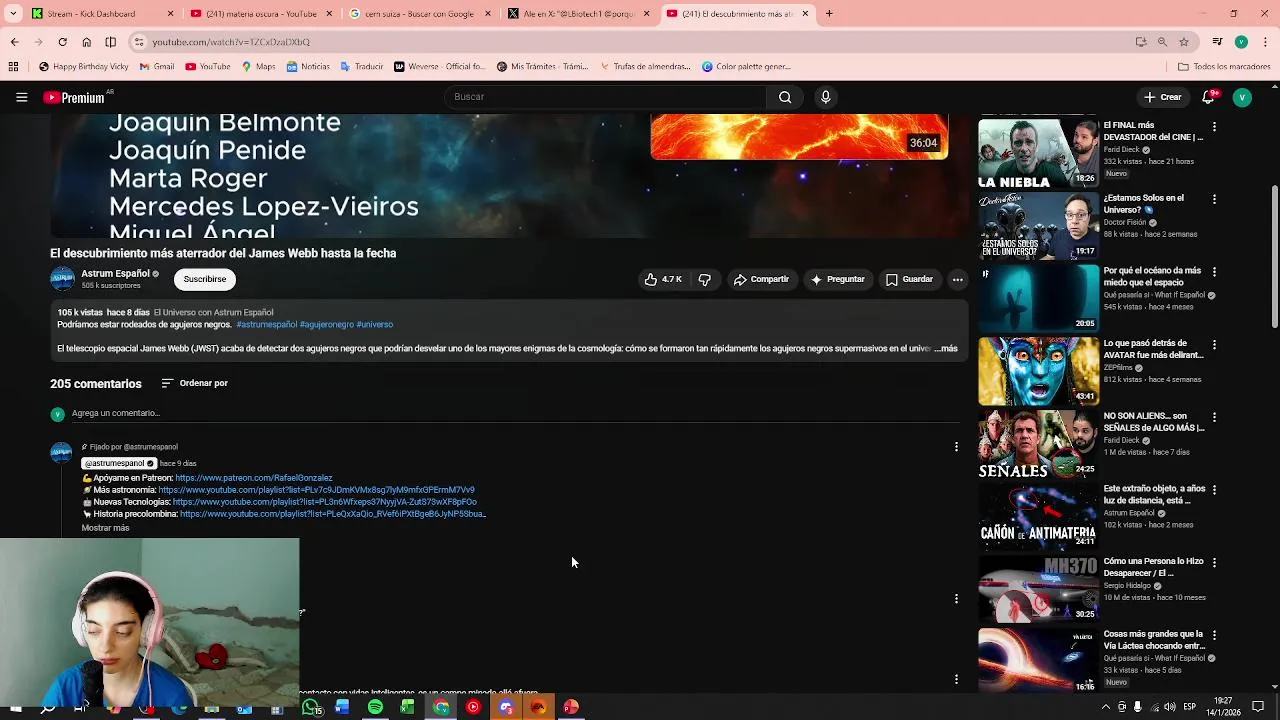Image resolution: width=1280 pixels, height=720 pixels.
Task: Click the address bar URL
Action: [x=231, y=42]
